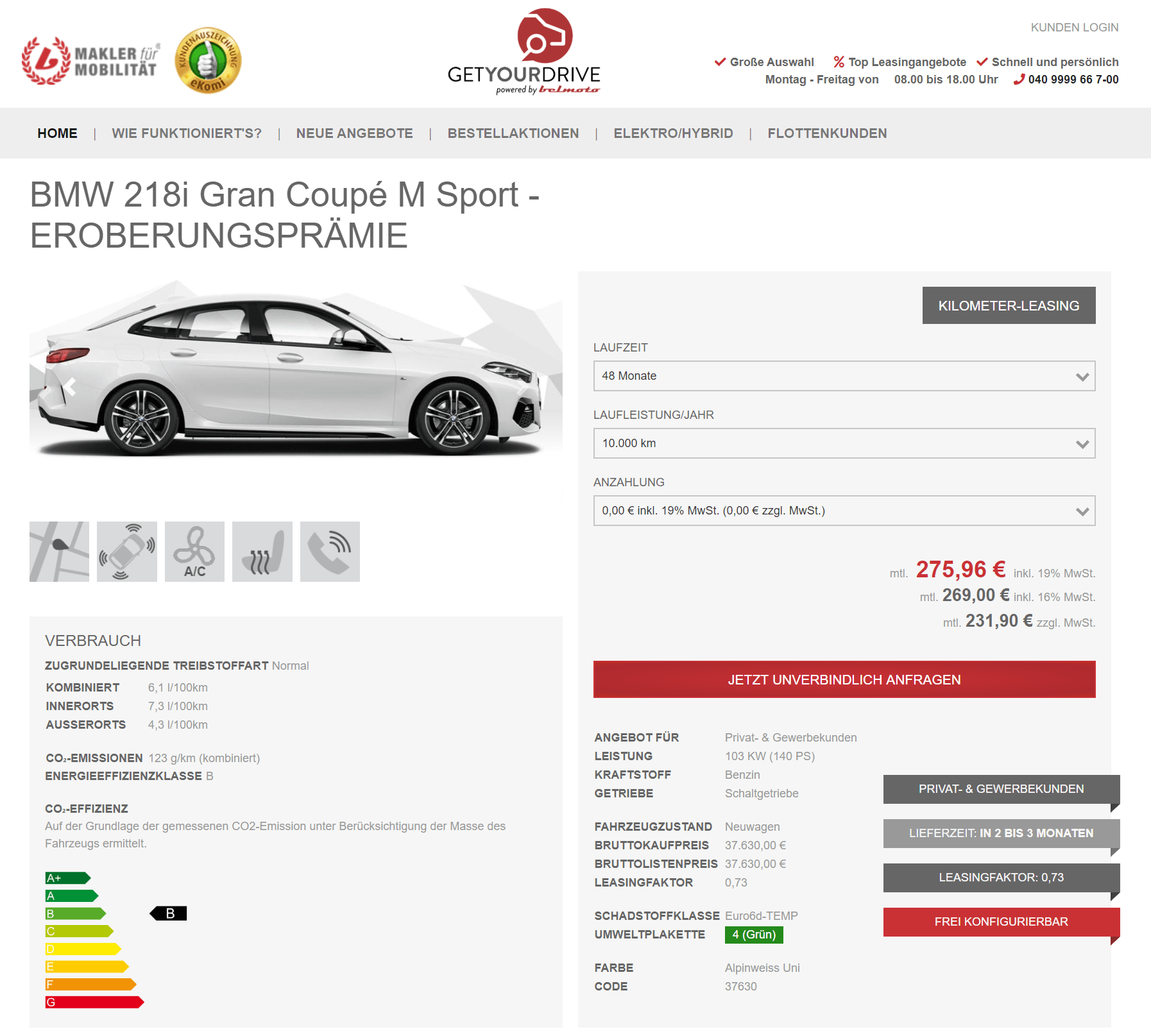Click the orange F efficiency bar

click(x=90, y=984)
